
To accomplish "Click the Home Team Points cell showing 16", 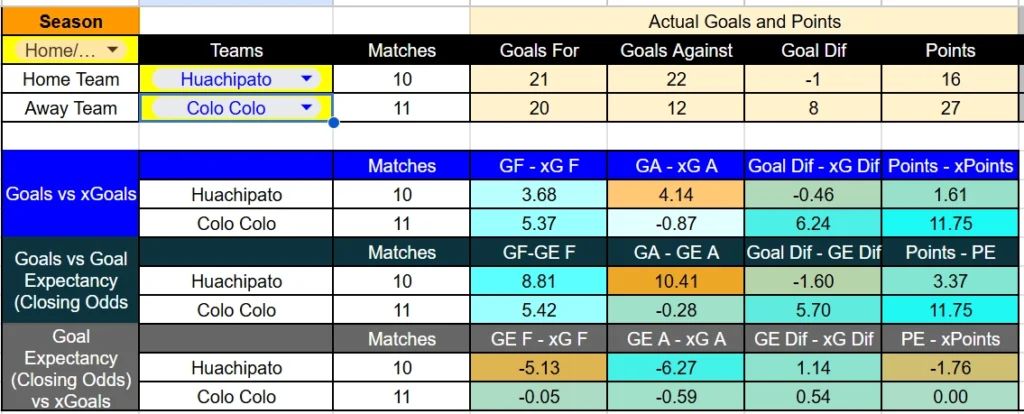I will coord(950,79).
